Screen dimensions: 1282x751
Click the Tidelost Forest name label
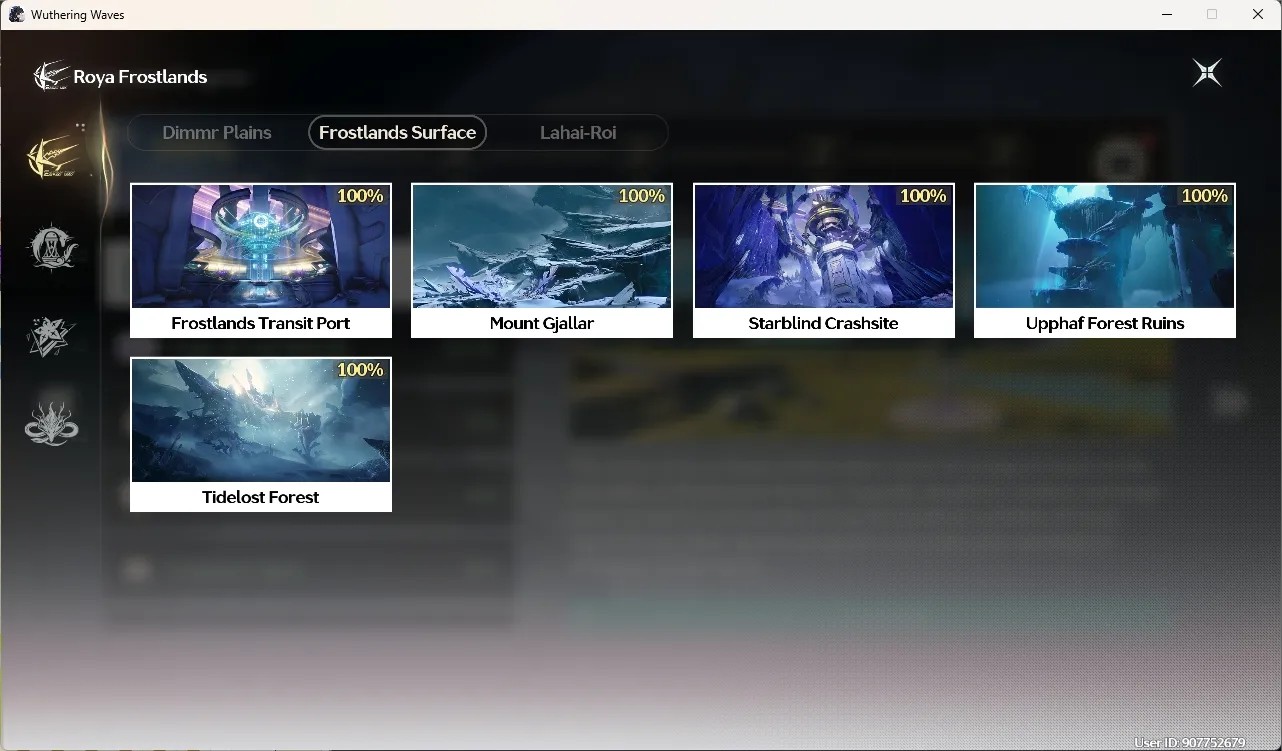pos(261,497)
